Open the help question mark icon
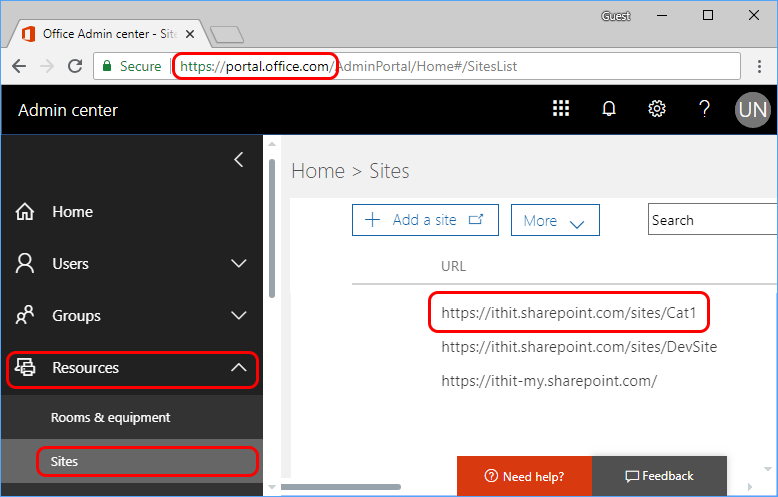This screenshot has width=778, height=497. [x=704, y=108]
